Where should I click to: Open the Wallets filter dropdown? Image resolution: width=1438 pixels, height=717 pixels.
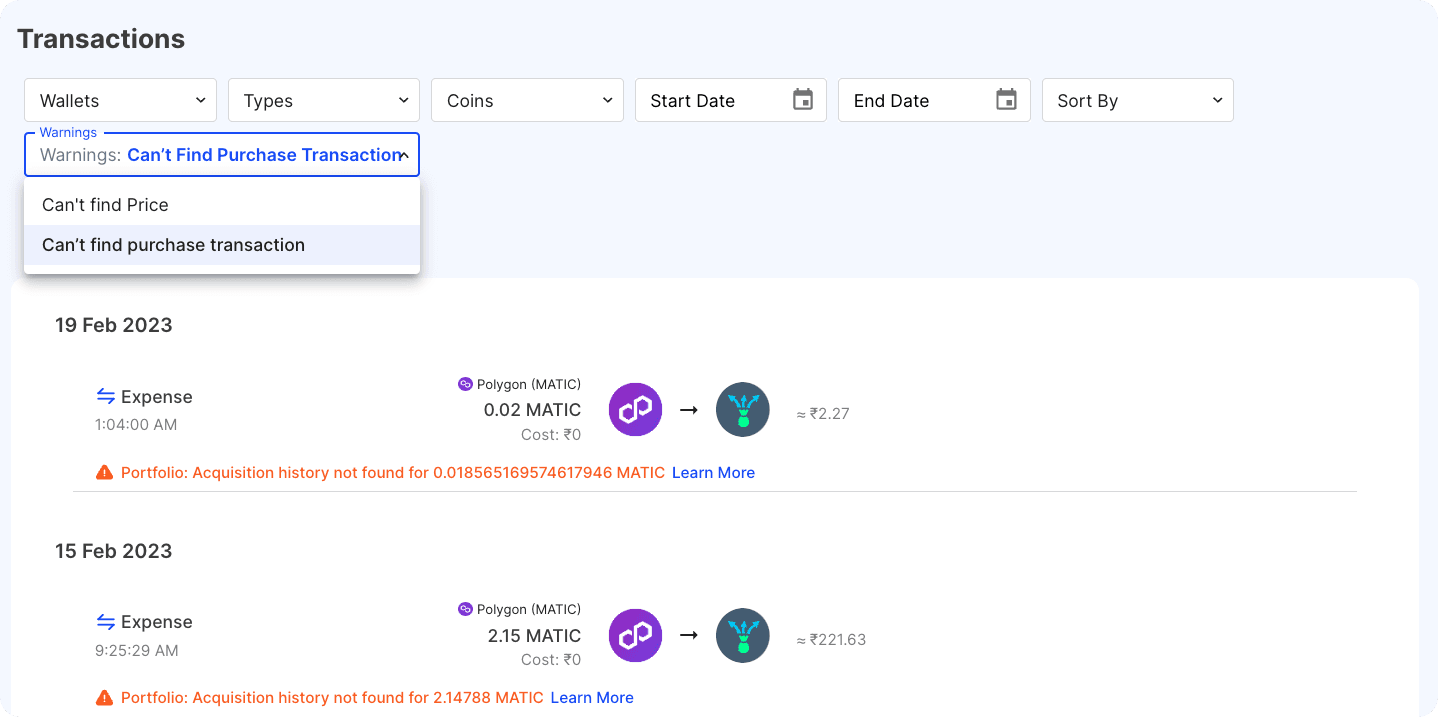click(120, 100)
